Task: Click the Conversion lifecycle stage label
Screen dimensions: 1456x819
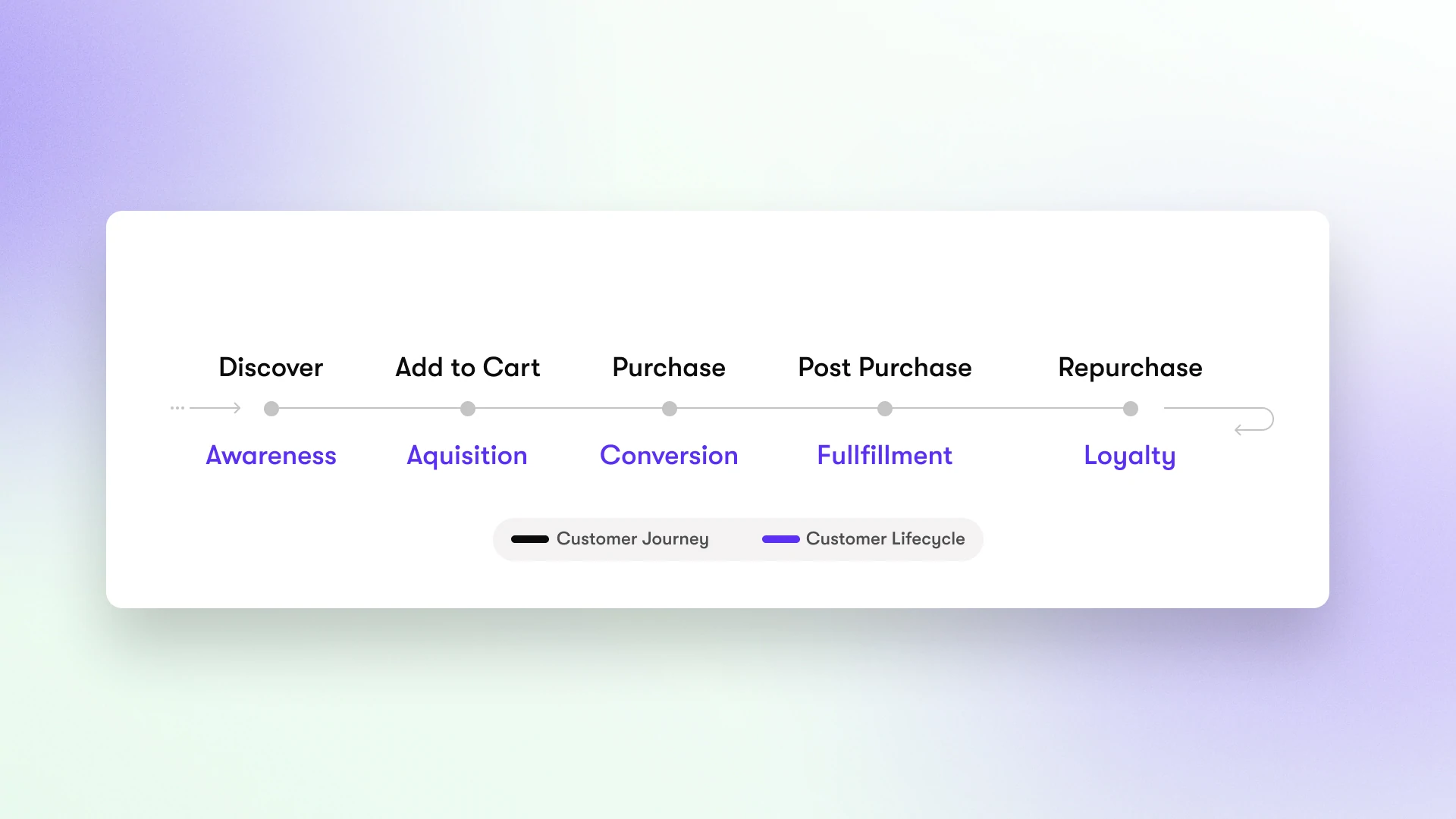Action: click(668, 455)
